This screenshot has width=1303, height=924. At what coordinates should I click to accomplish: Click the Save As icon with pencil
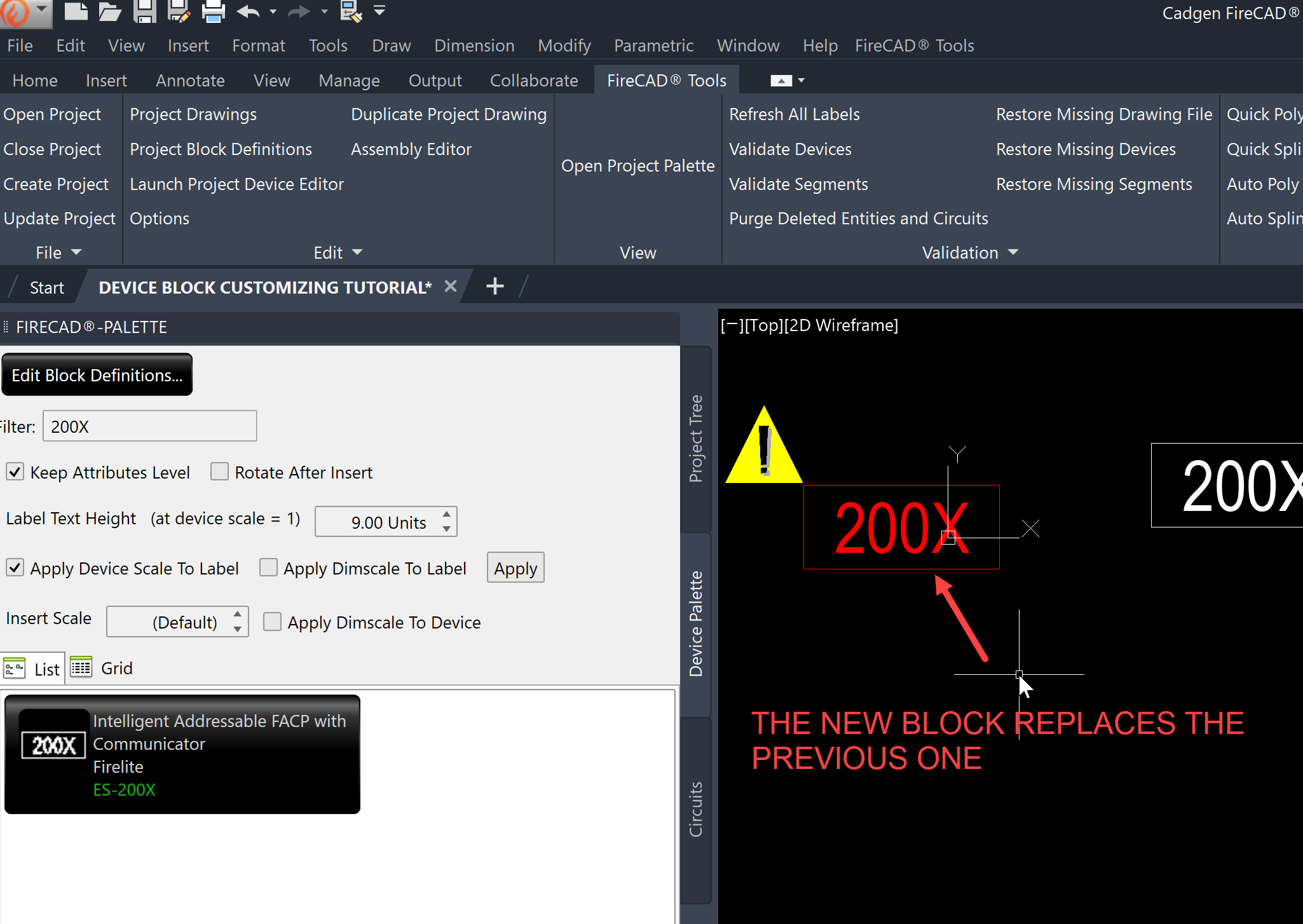point(179,11)
